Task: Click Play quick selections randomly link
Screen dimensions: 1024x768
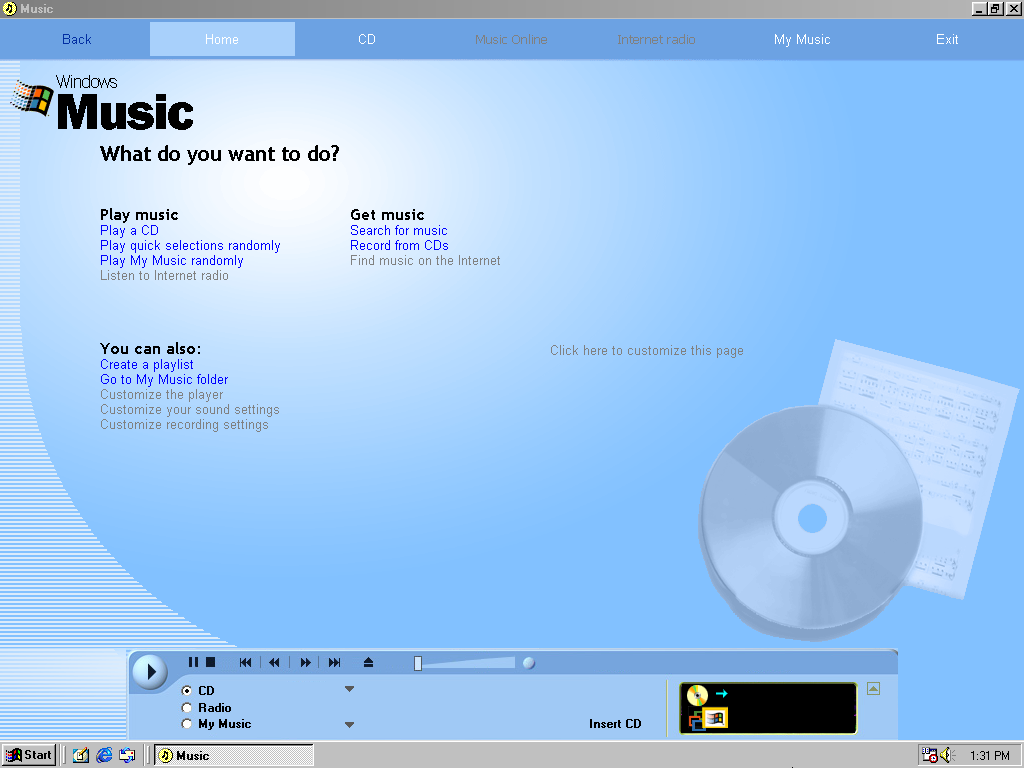Action: pyautogui.click(x=190, y=246)
